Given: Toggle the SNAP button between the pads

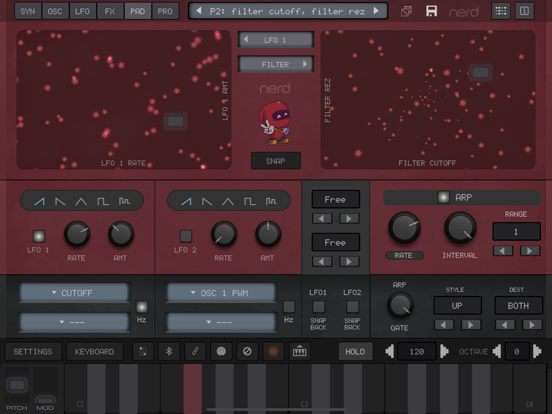Looking at the screenshot, I should (x=276, y=161).
